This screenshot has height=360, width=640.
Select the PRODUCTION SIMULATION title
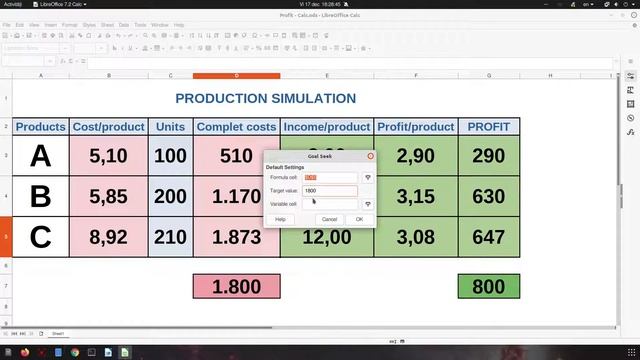(x=266, y=98)
